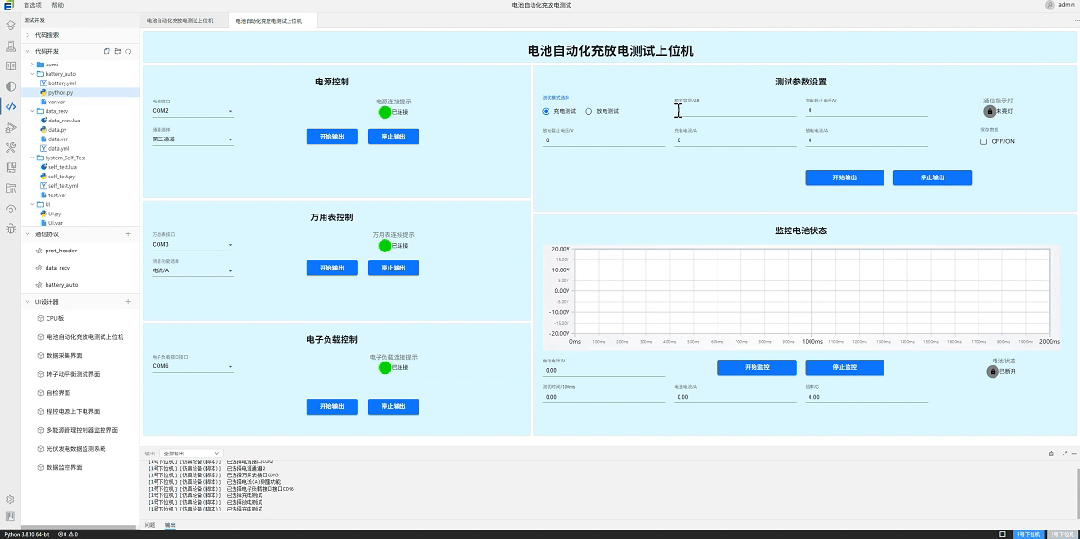Click the plus icon beside UI设计器 section
This screenshot has width=1080, height=539.
[x=128, y=302]
